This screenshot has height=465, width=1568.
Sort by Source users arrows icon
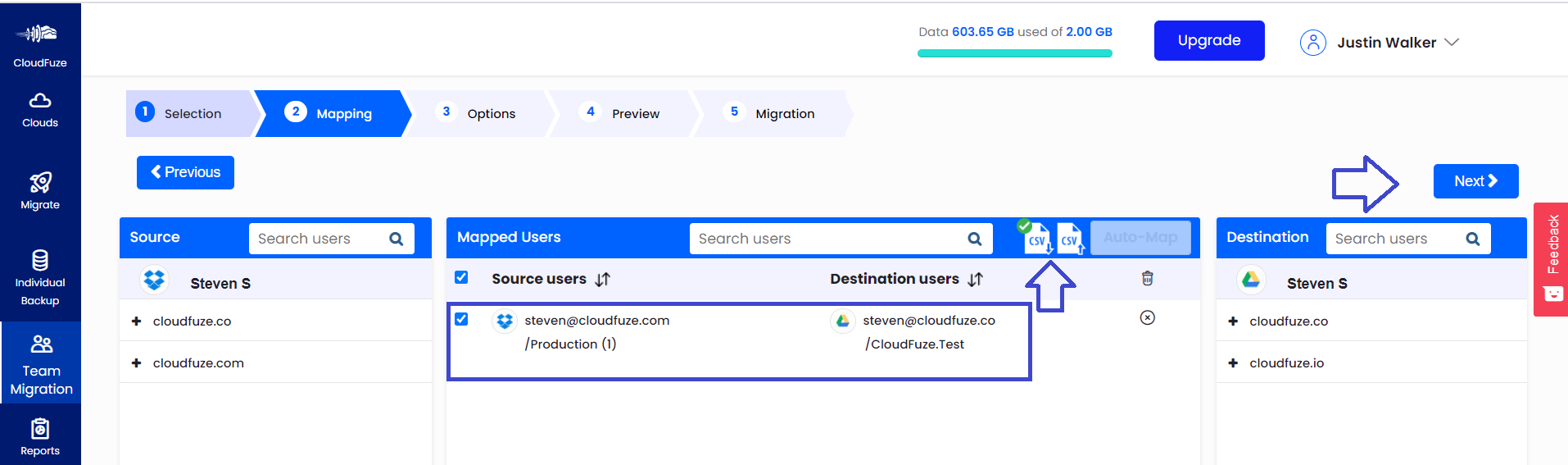[x=602, y=280]
